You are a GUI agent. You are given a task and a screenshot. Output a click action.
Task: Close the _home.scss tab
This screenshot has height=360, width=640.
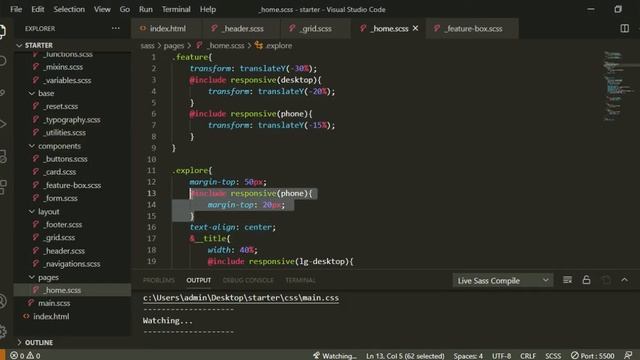416,28
